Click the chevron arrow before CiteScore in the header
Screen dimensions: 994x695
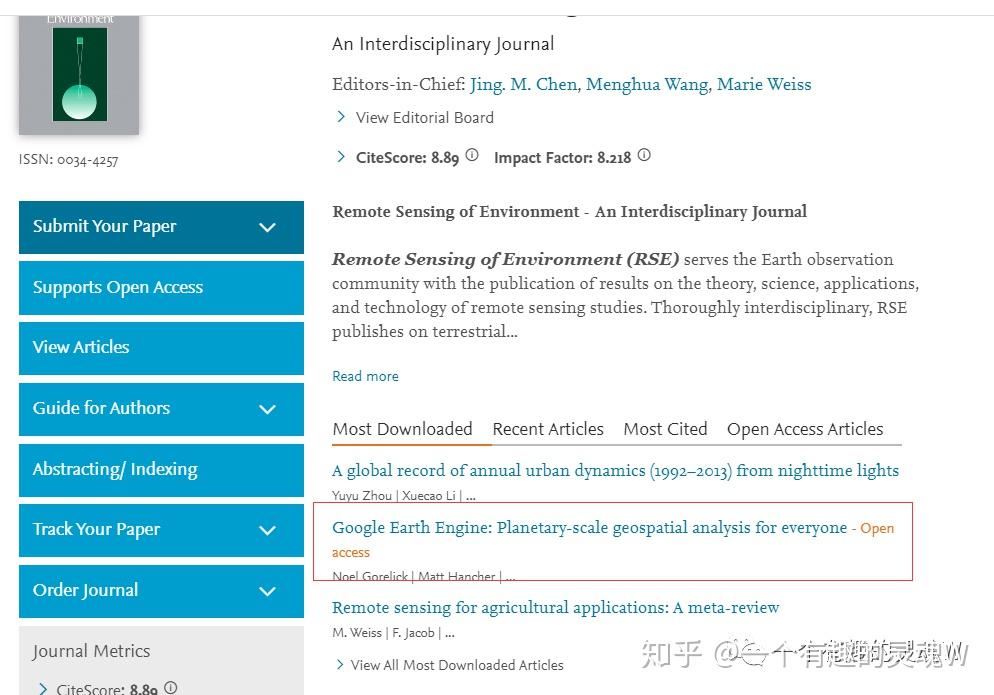pos(341,157)
